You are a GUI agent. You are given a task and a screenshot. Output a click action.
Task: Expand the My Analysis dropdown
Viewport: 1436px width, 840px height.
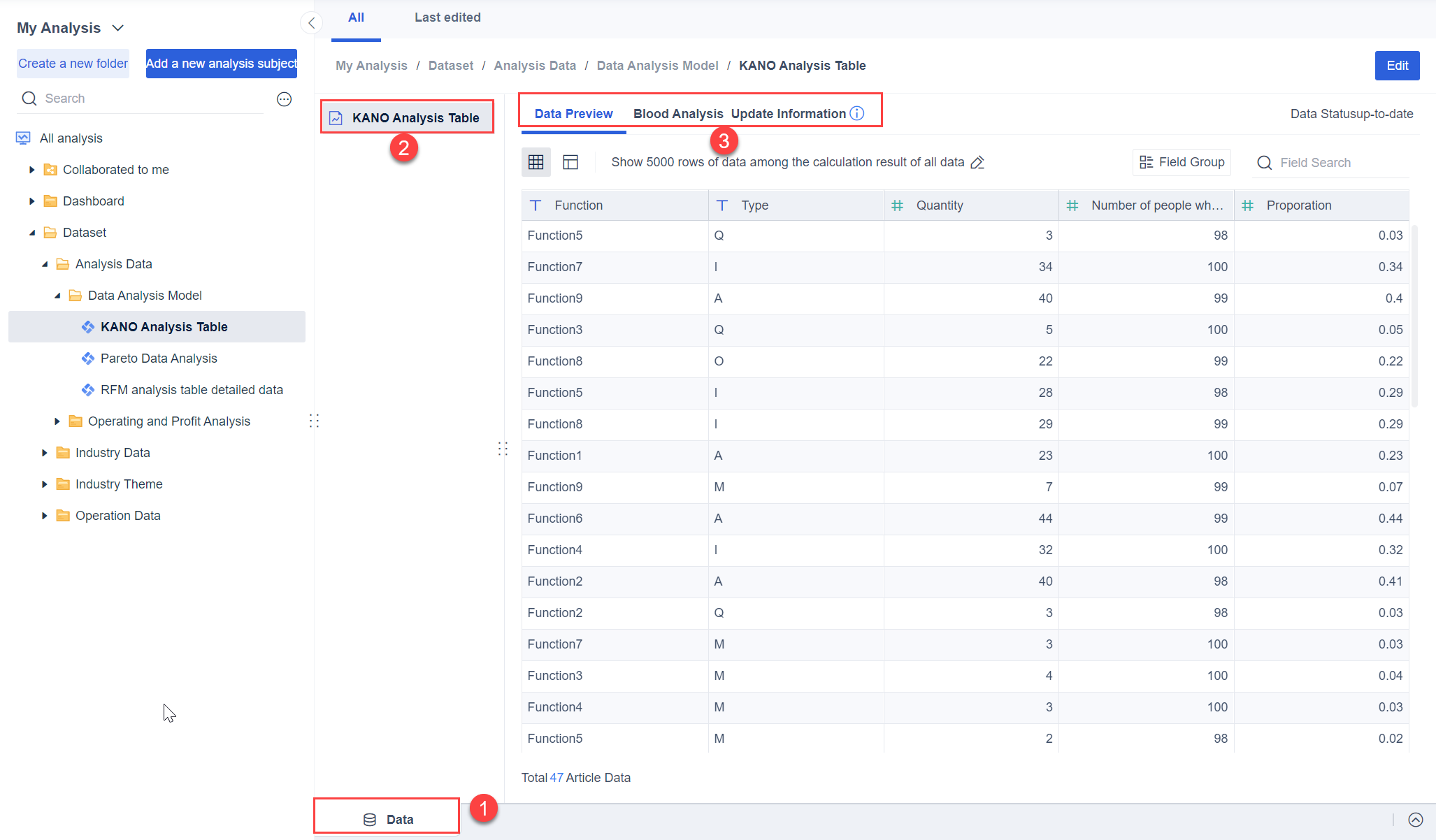(118, 28)
